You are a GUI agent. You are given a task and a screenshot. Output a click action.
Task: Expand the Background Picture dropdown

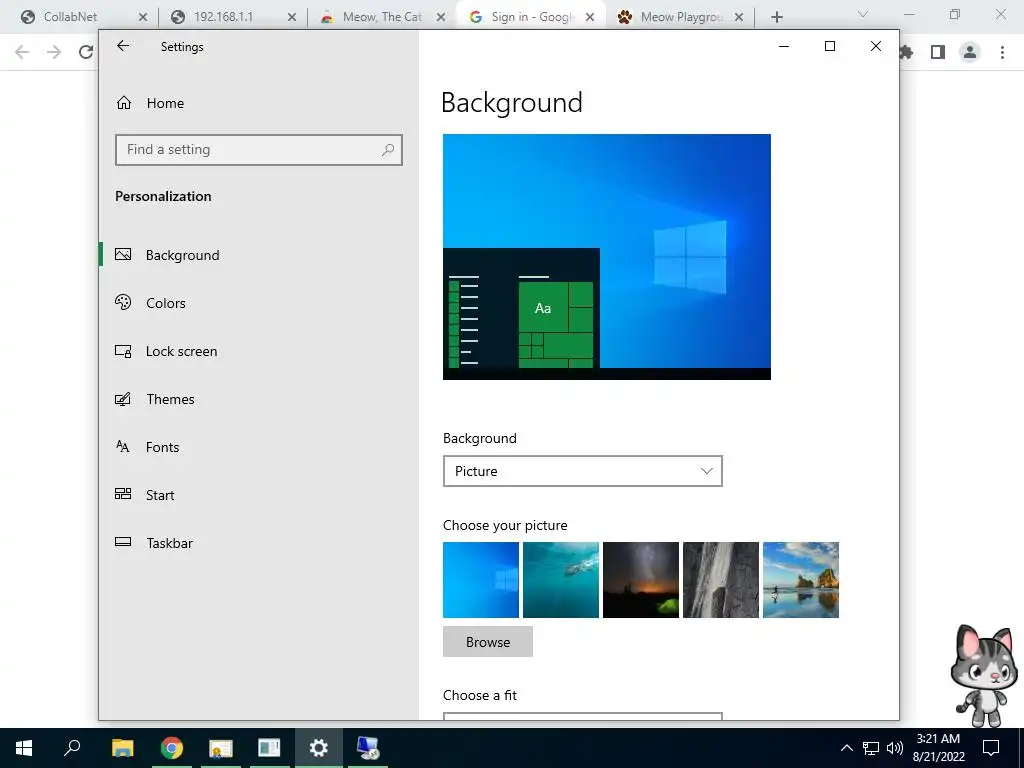[583, 471]
